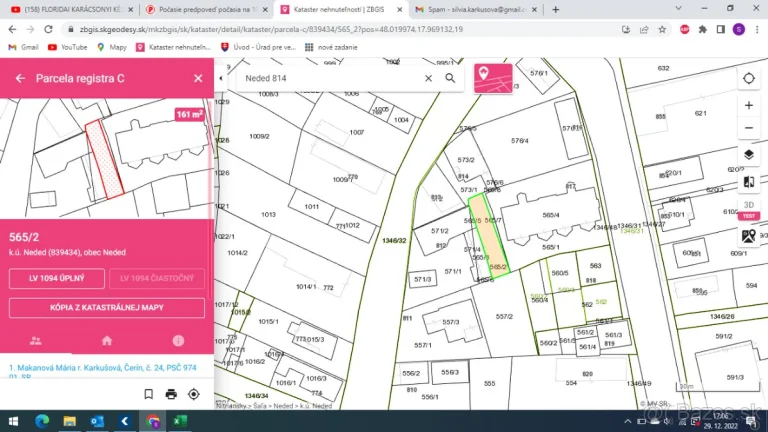Open owner Makanová Mária link

click(103, 372)
